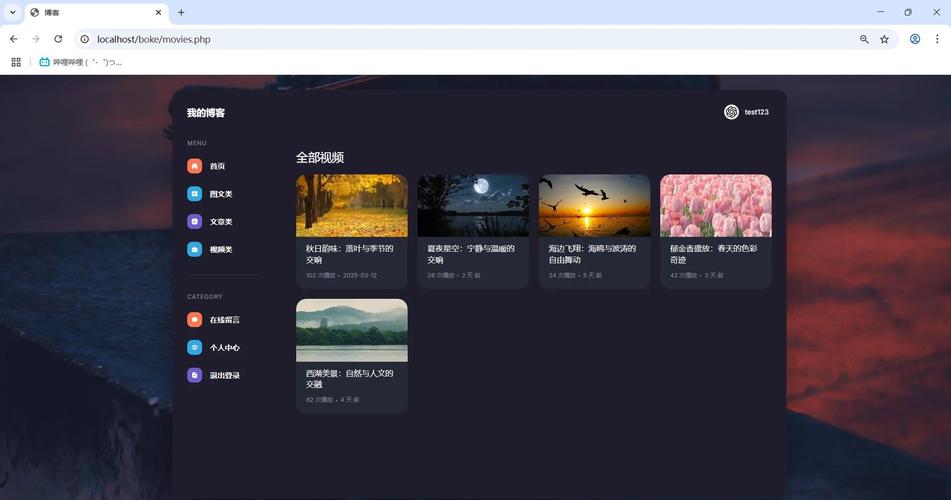The width and height of the screenshot is (951, 500).
Task: Open the moonlit night video thumbnail
Action: click(x=473, y=205)
